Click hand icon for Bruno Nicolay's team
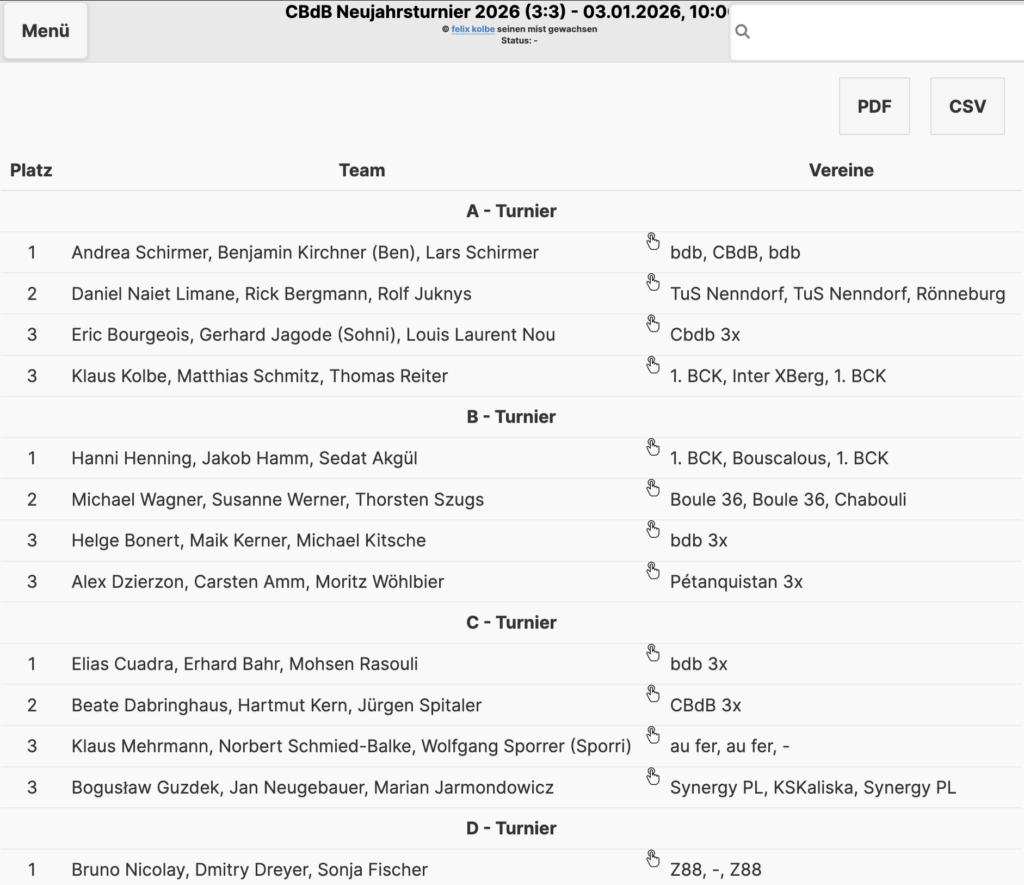The image size is (1024, 885). 653,859
